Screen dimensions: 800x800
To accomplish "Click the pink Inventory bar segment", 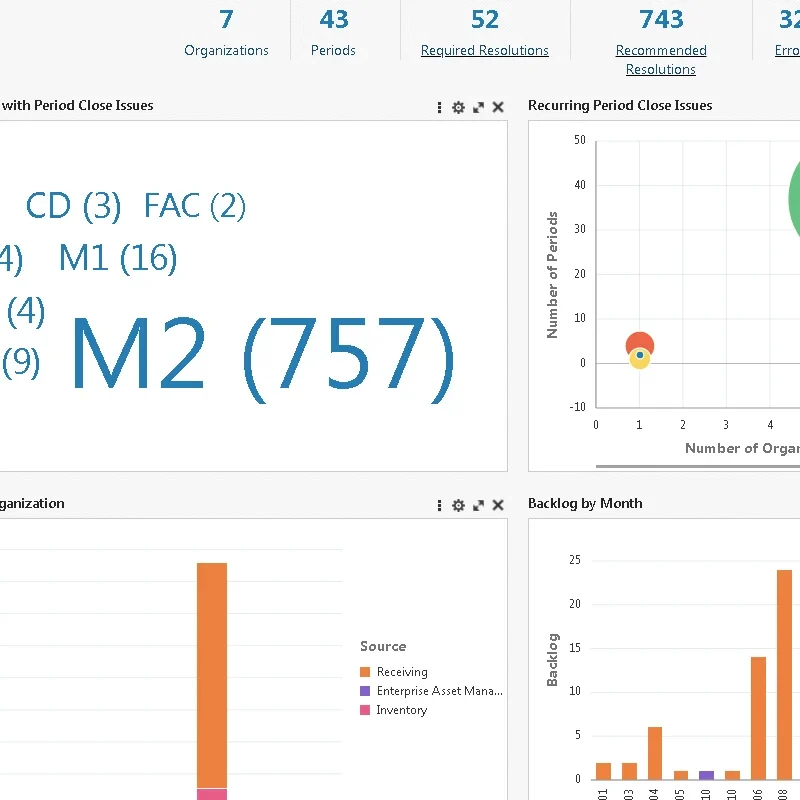I will pyautogui.click(x=212, y=794).
